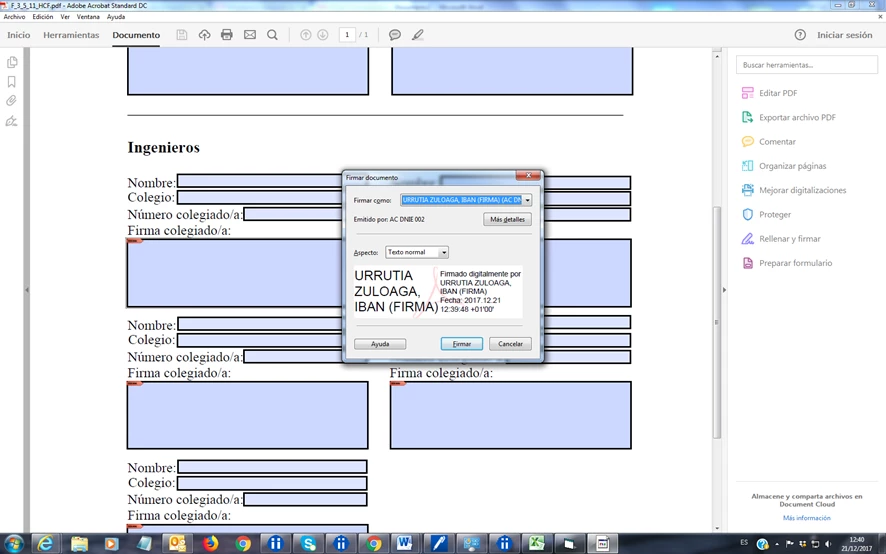Go to next page arrow icon
Screen dimensions: 886x554
coord(323,35)
